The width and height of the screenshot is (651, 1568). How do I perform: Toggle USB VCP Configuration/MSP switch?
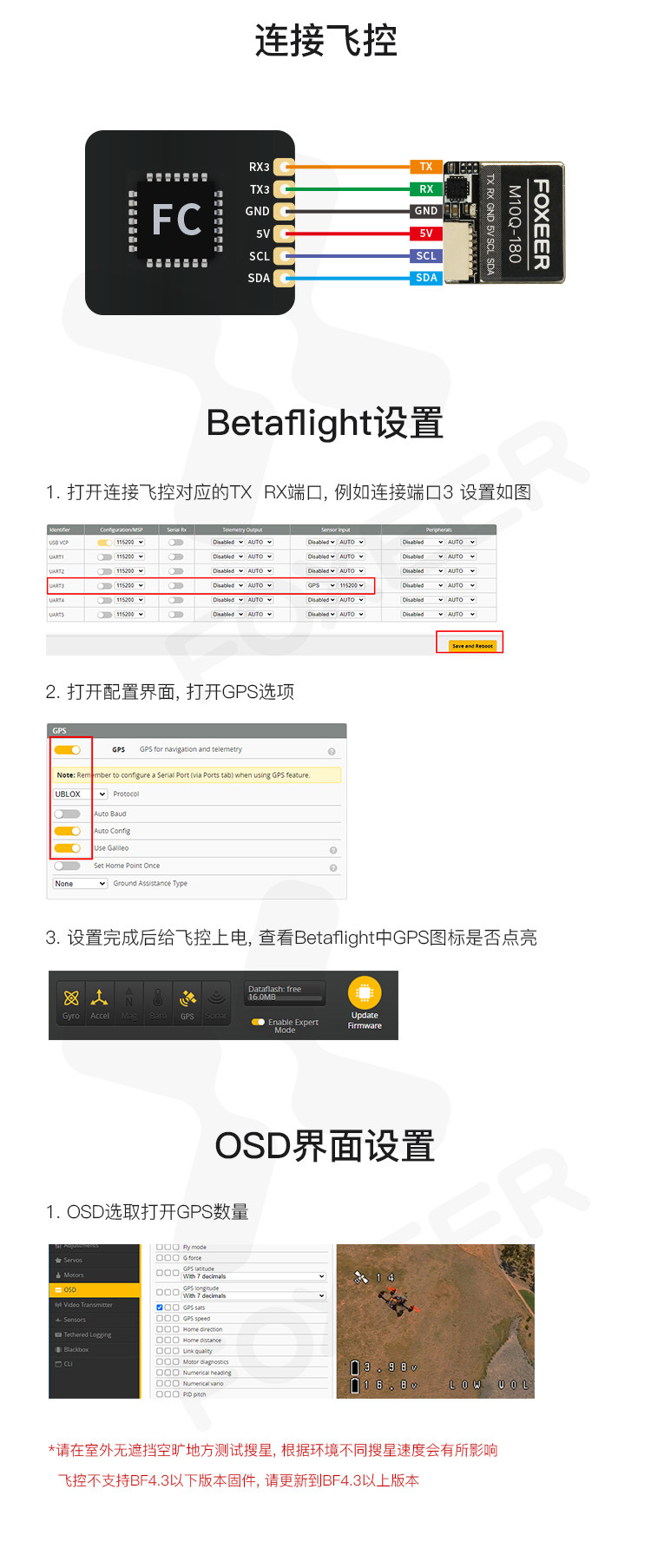pyautogui.click(x=105, y=543)
